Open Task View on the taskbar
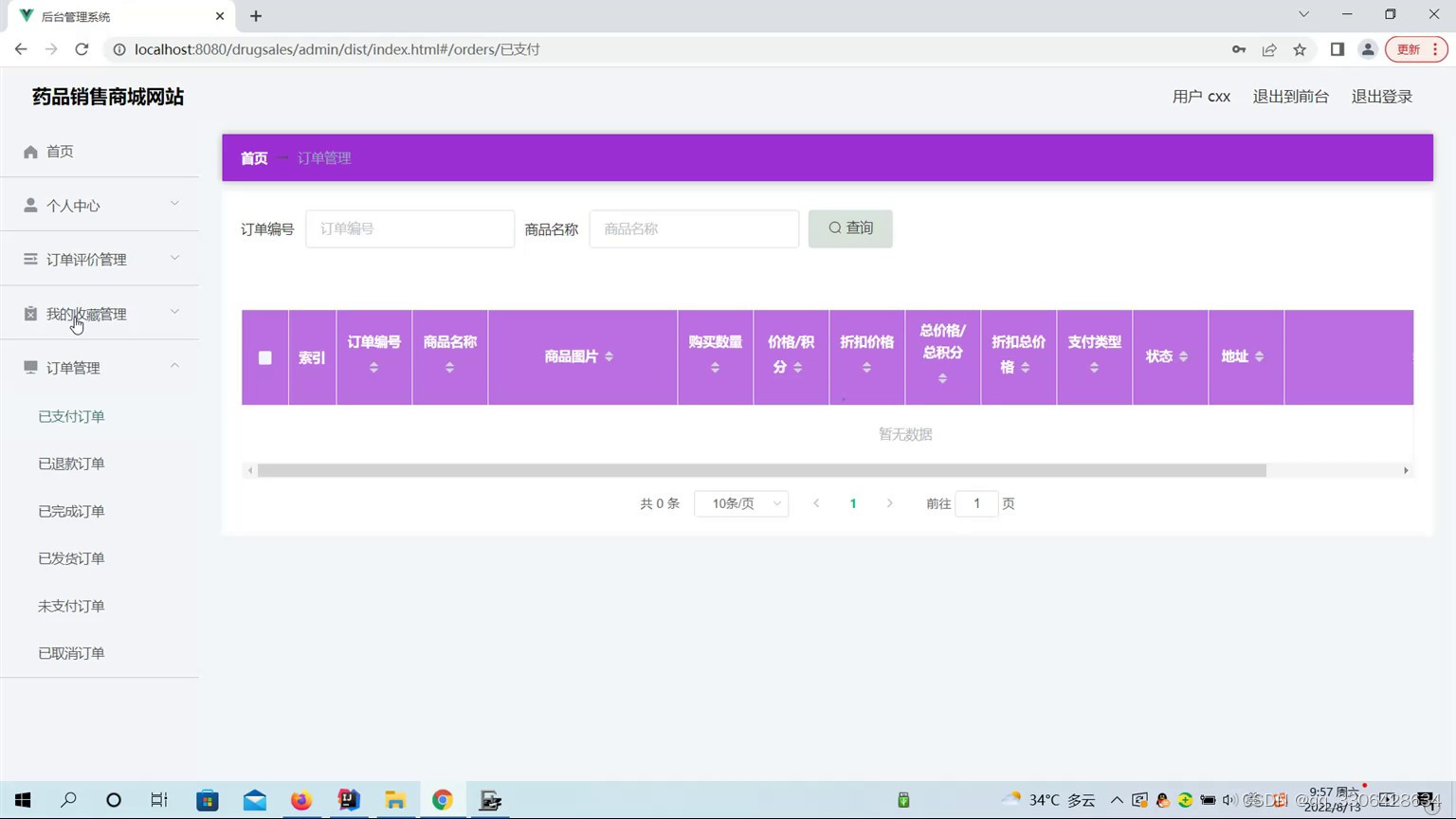 [159, 800]
